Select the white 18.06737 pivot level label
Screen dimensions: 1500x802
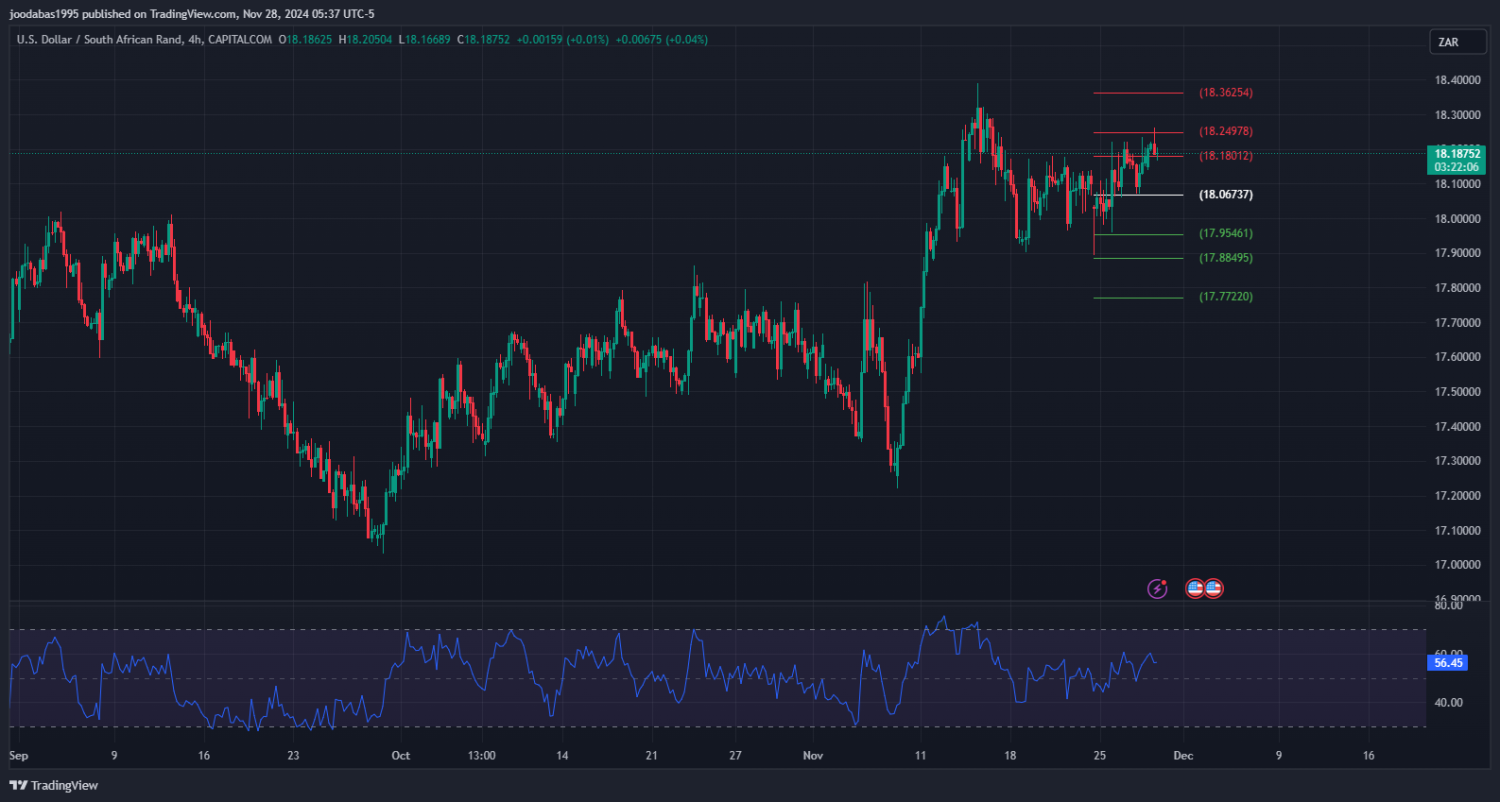(1225, 195)
